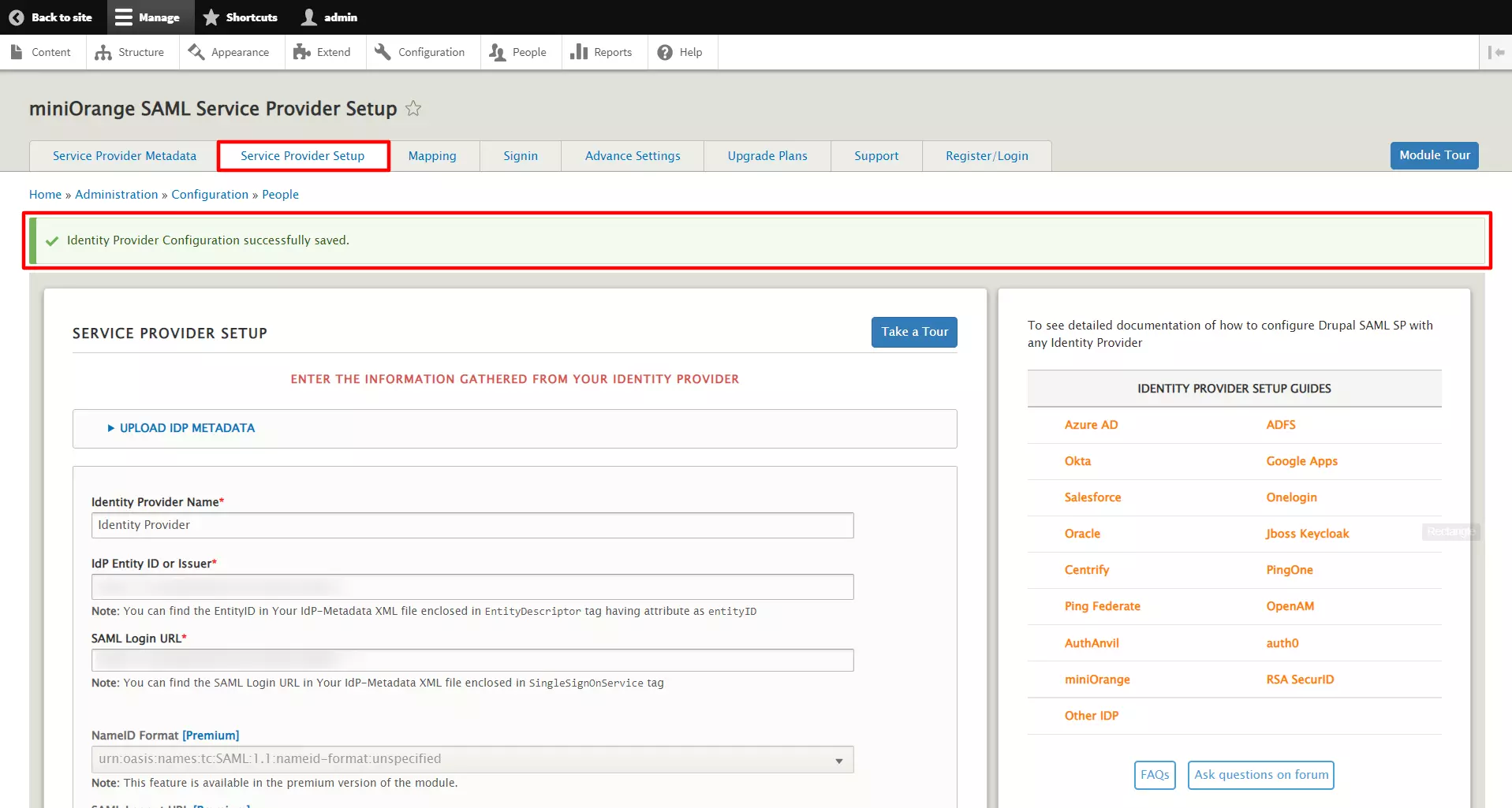Click Ask questions on forum
The height and width of the screenshot is (808, 1512).
pyautogui.click(x=1261, y=775)
